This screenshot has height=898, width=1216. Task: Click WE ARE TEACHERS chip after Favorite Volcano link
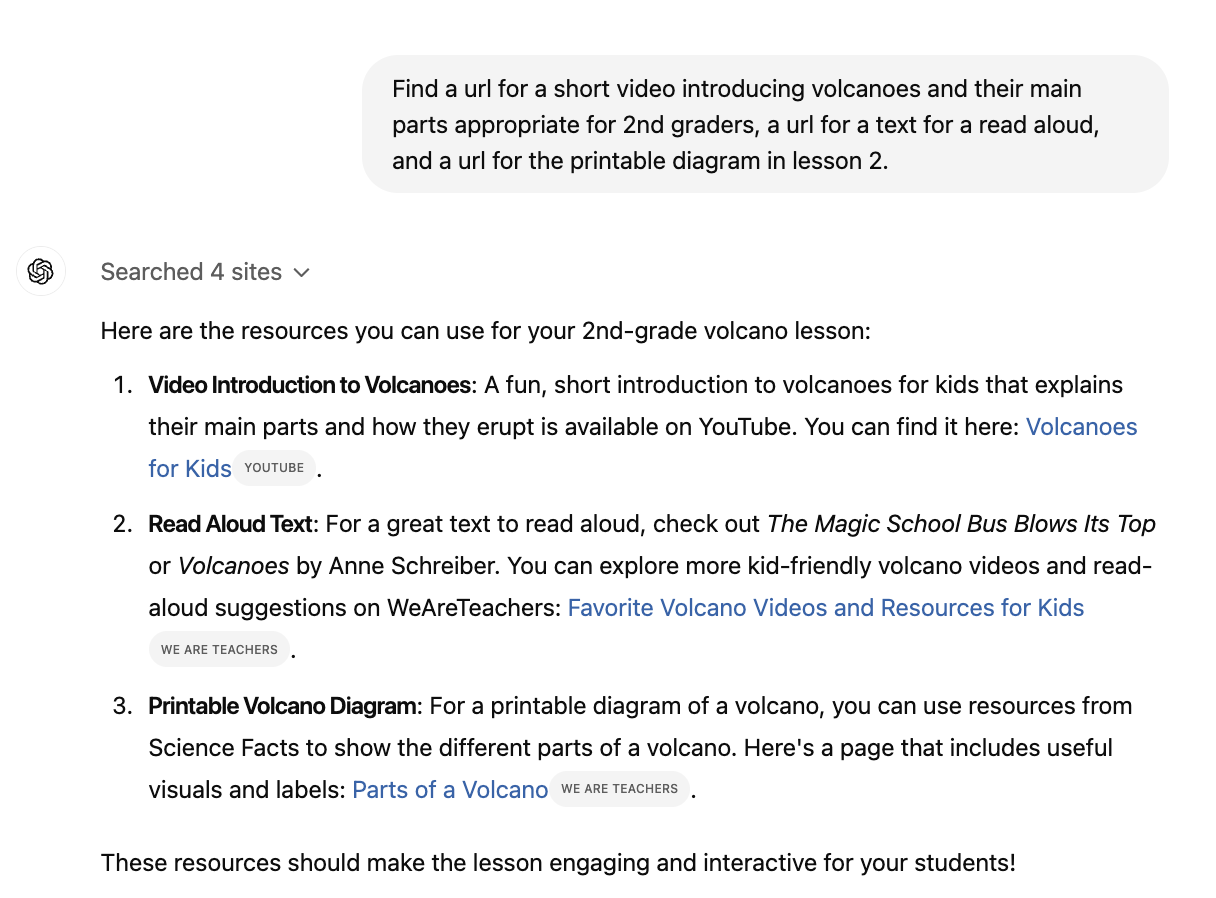pos(219,650)
